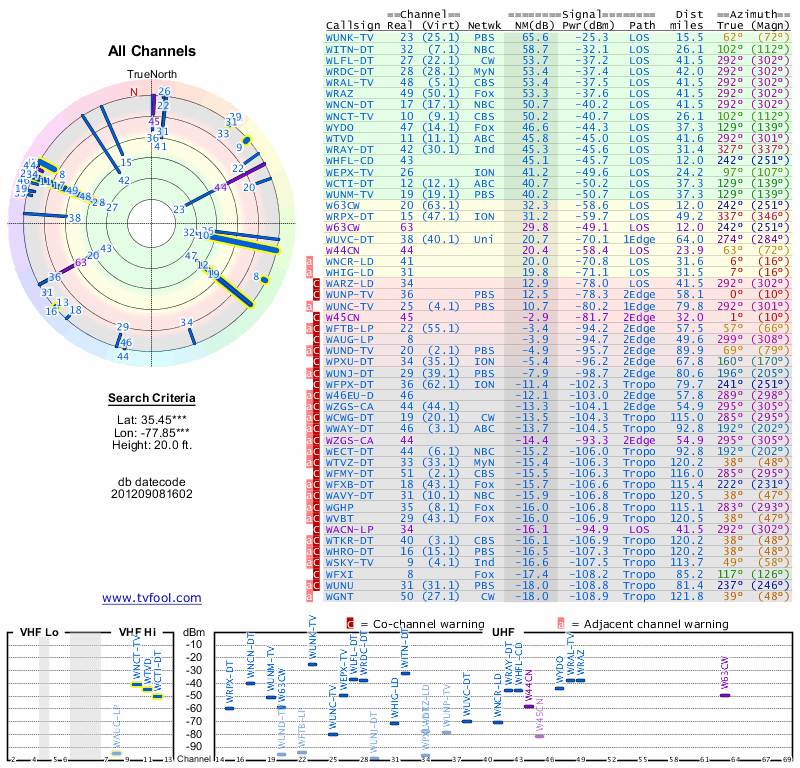Click the TrueNorth label above the radar
The width and height of the screenshot is (800, 768).
pyautogui.click(x=152, y=74)
